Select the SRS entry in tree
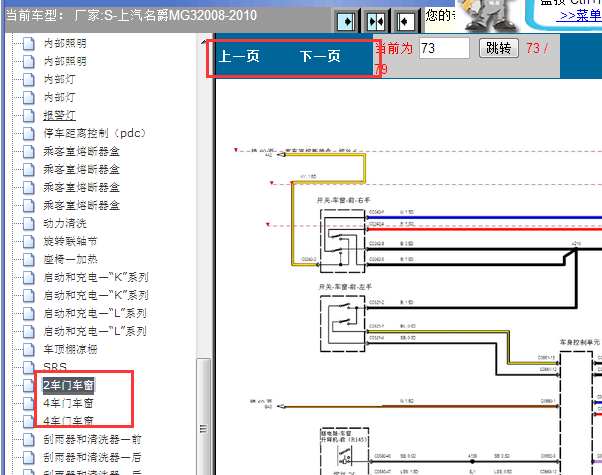 click(x=55, y=367)
